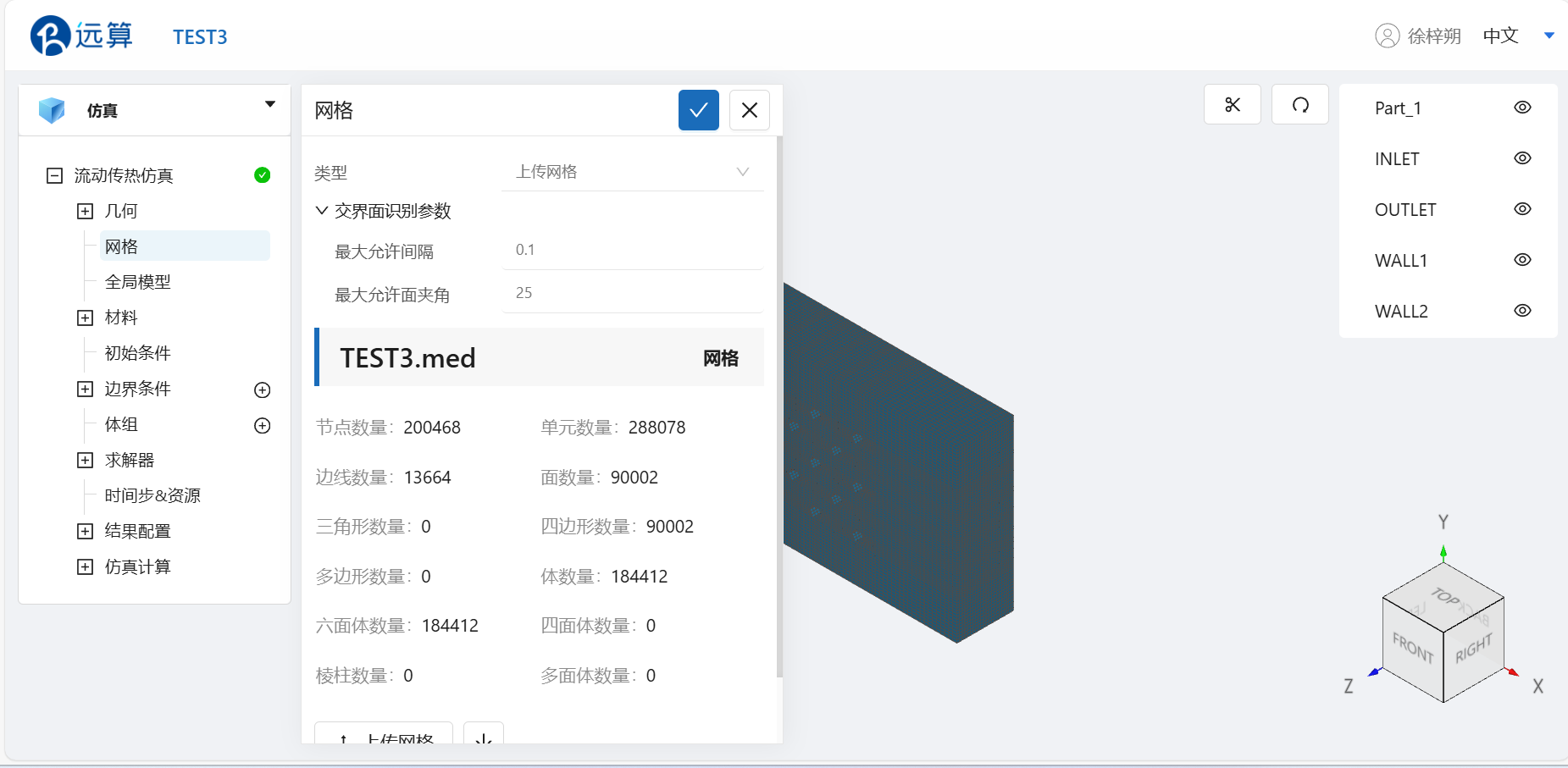Expand the 边界条件 tree node
Image resolution: width=1568 pixels, height=768 pixels.
pos(85,389)
